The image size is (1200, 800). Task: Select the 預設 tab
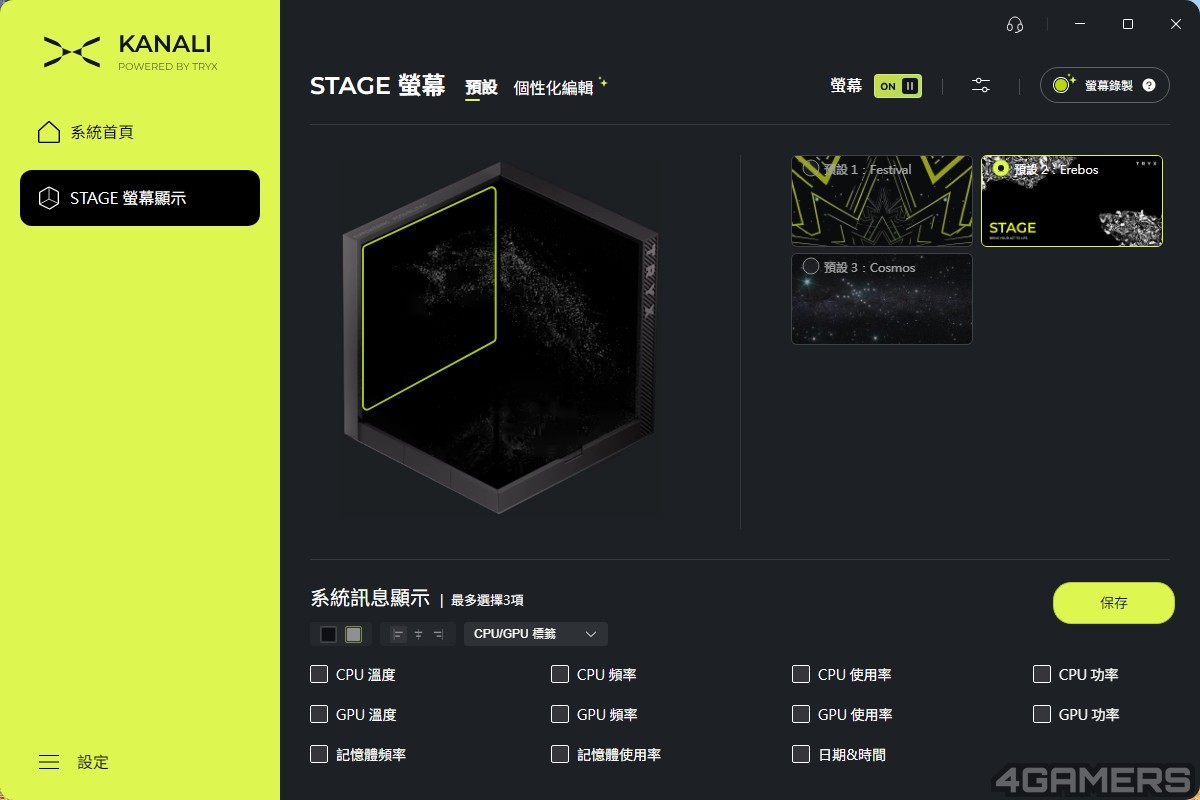coord(481,88)
